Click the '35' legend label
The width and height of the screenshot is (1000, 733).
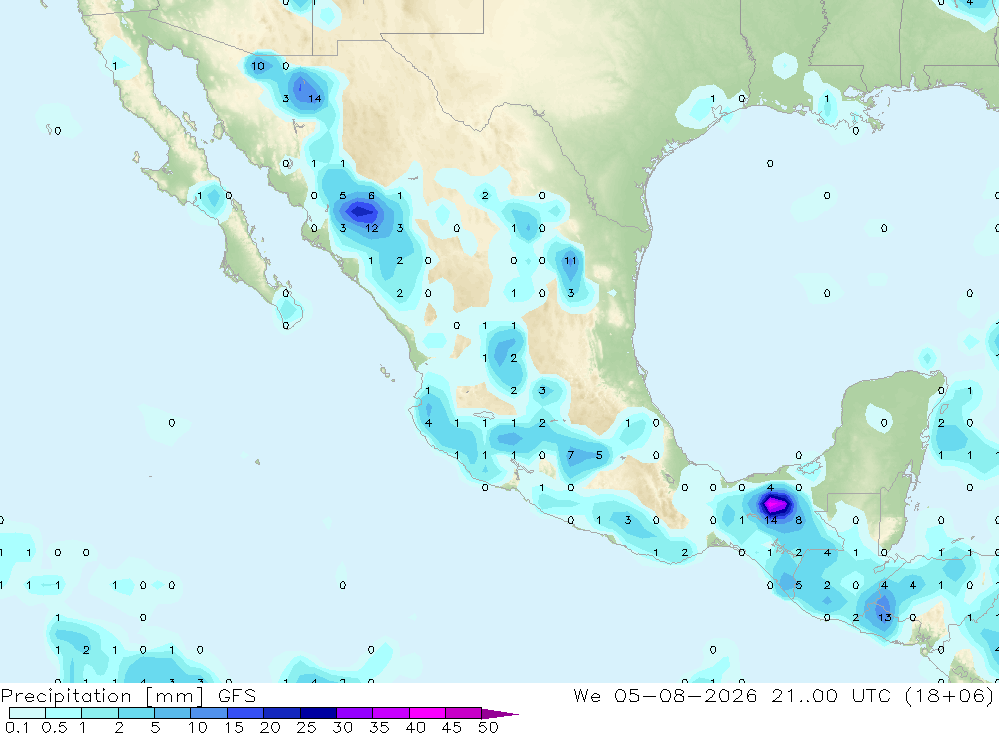(379, 727)
